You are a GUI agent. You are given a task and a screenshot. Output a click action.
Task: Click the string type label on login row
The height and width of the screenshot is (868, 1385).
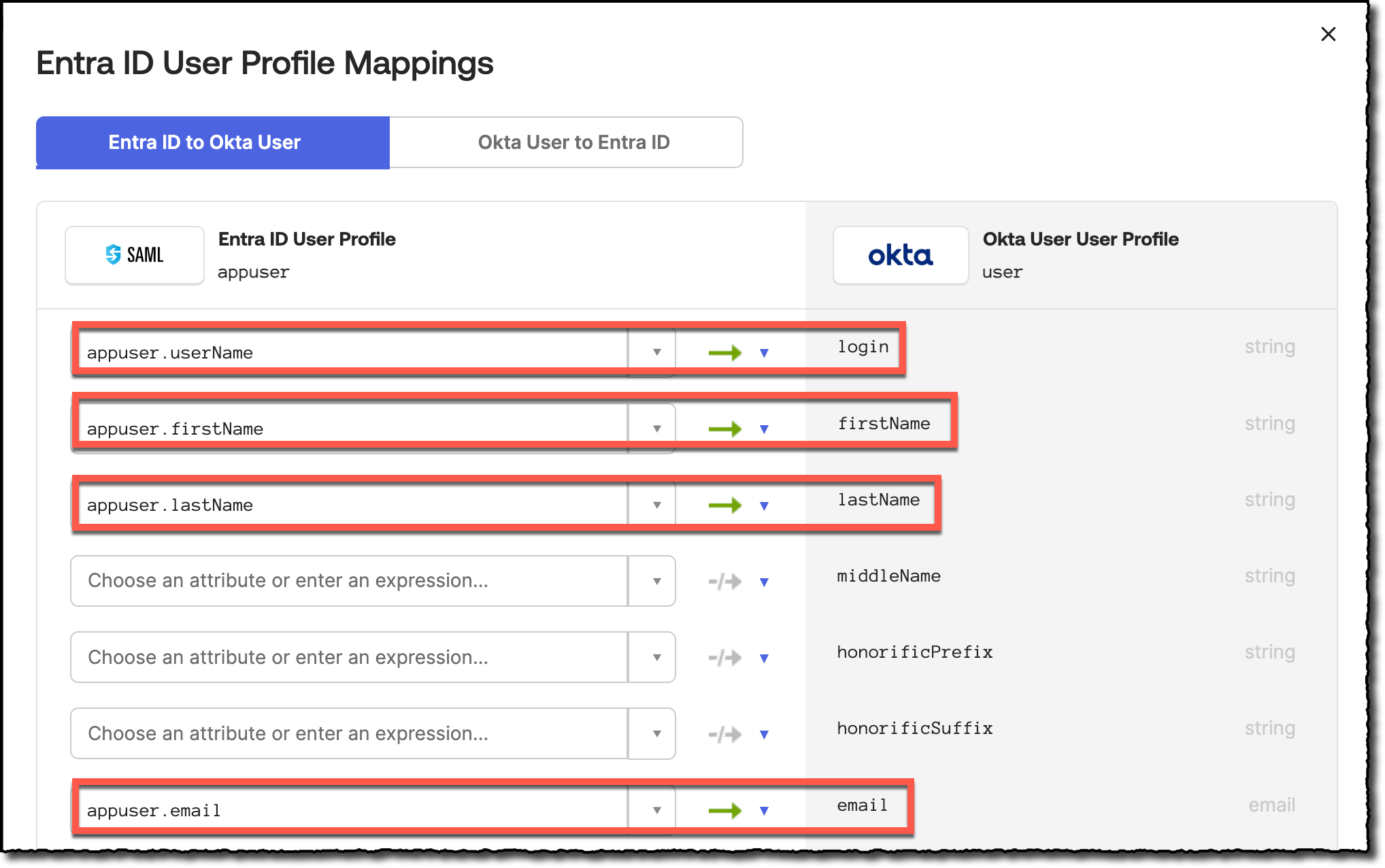1269,346
